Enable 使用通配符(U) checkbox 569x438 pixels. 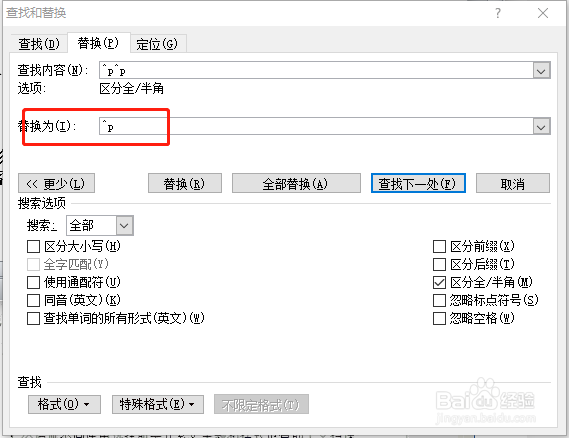click(x=33, y=282)
